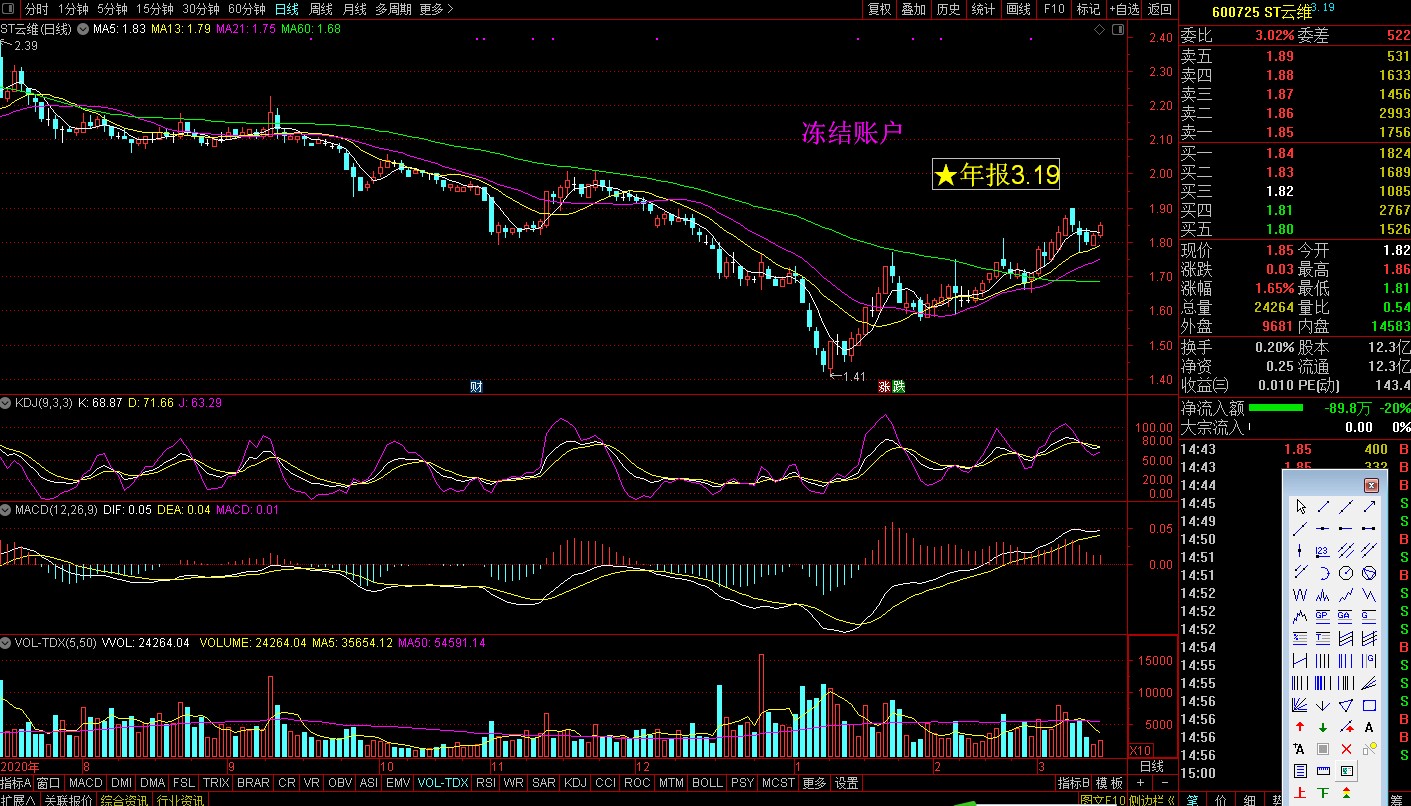Click the 复权 adjustment button
The width and height of the screenshot is (1411, 806).
(x=879, y=9)
